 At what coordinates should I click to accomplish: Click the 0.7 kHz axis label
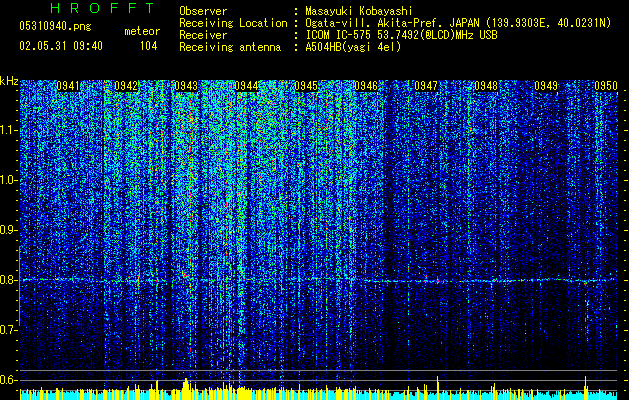pyautogui.click(x=8, y=330)
